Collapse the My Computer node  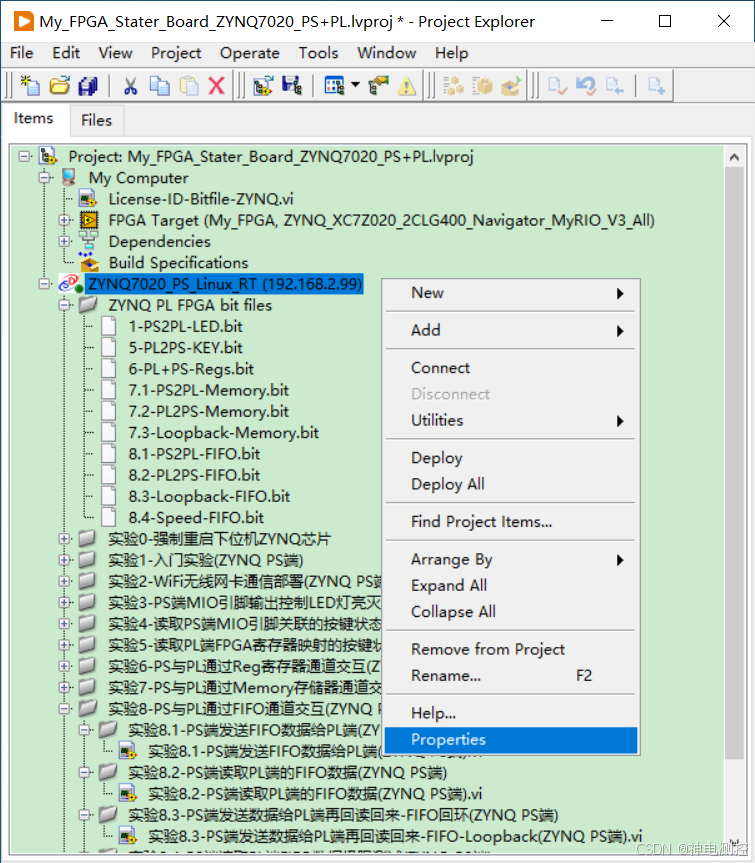(x=45, y=177)
